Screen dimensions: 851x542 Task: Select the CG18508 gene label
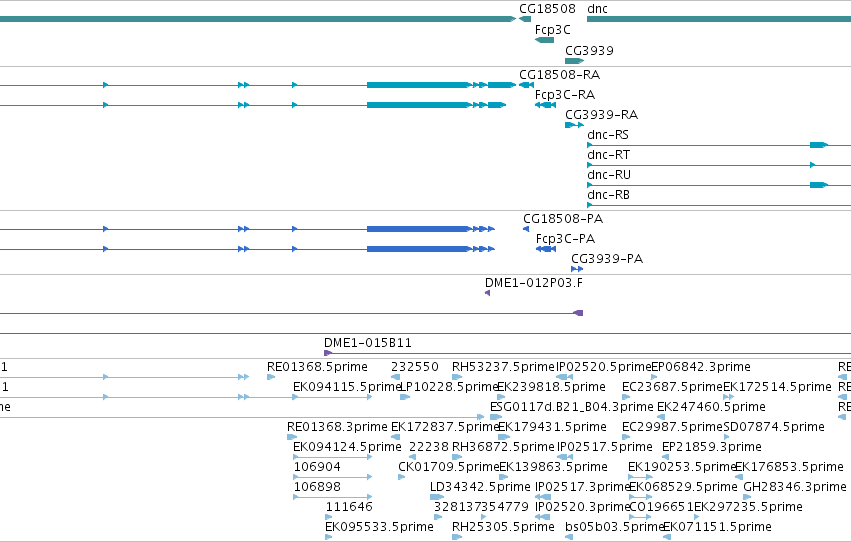547,9
